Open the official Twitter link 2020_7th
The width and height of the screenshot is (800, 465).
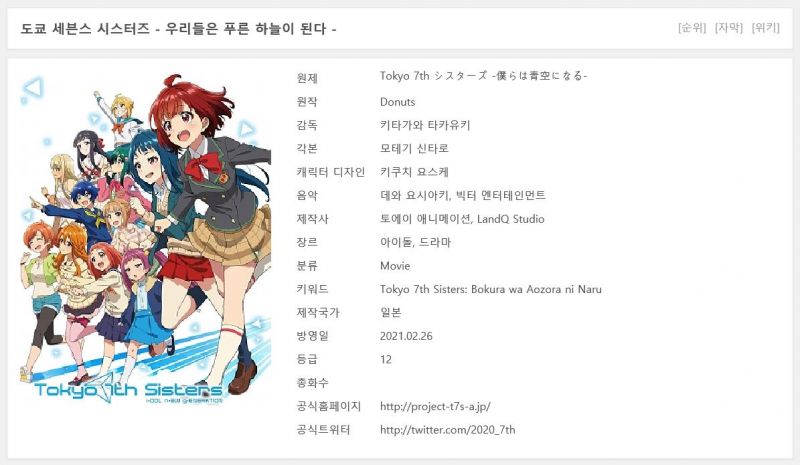pos(447,430)
